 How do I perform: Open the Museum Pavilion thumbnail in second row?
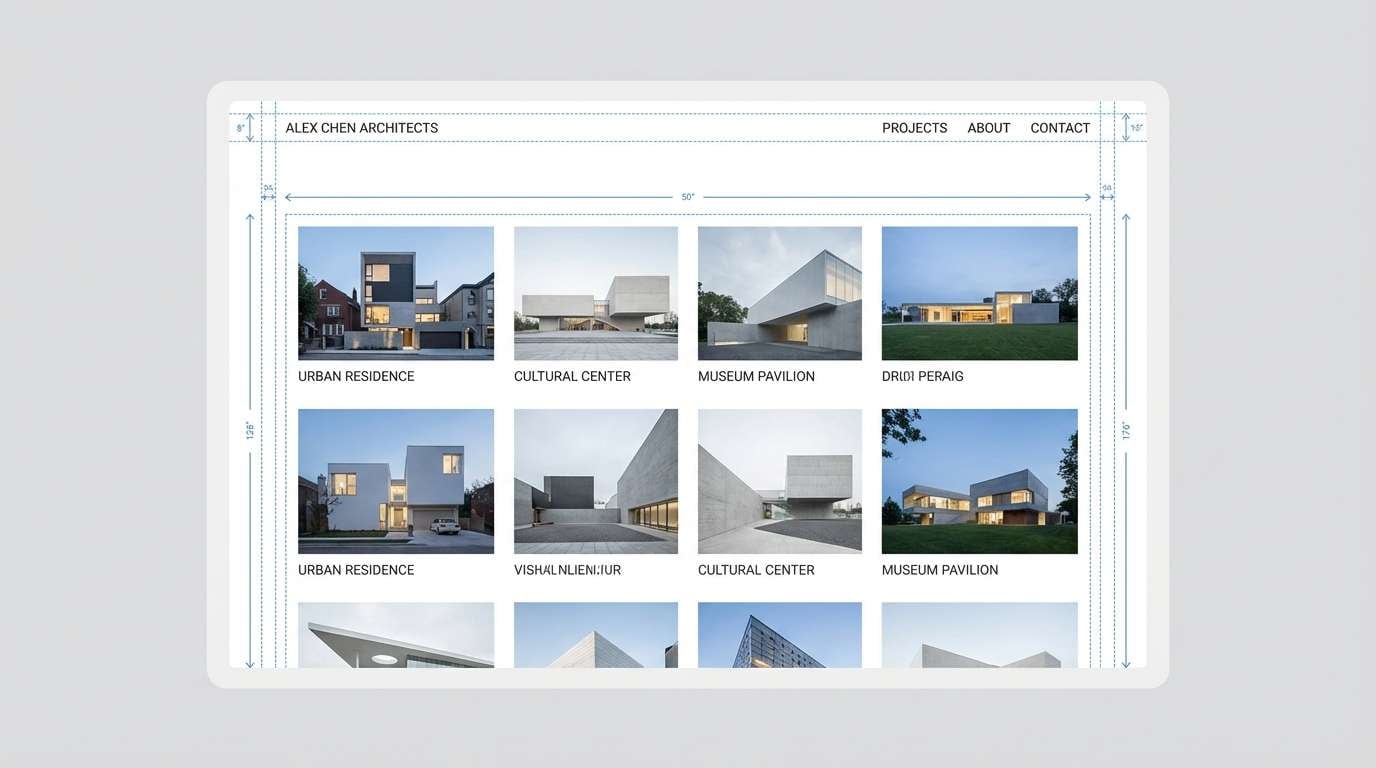click(979, 480)
